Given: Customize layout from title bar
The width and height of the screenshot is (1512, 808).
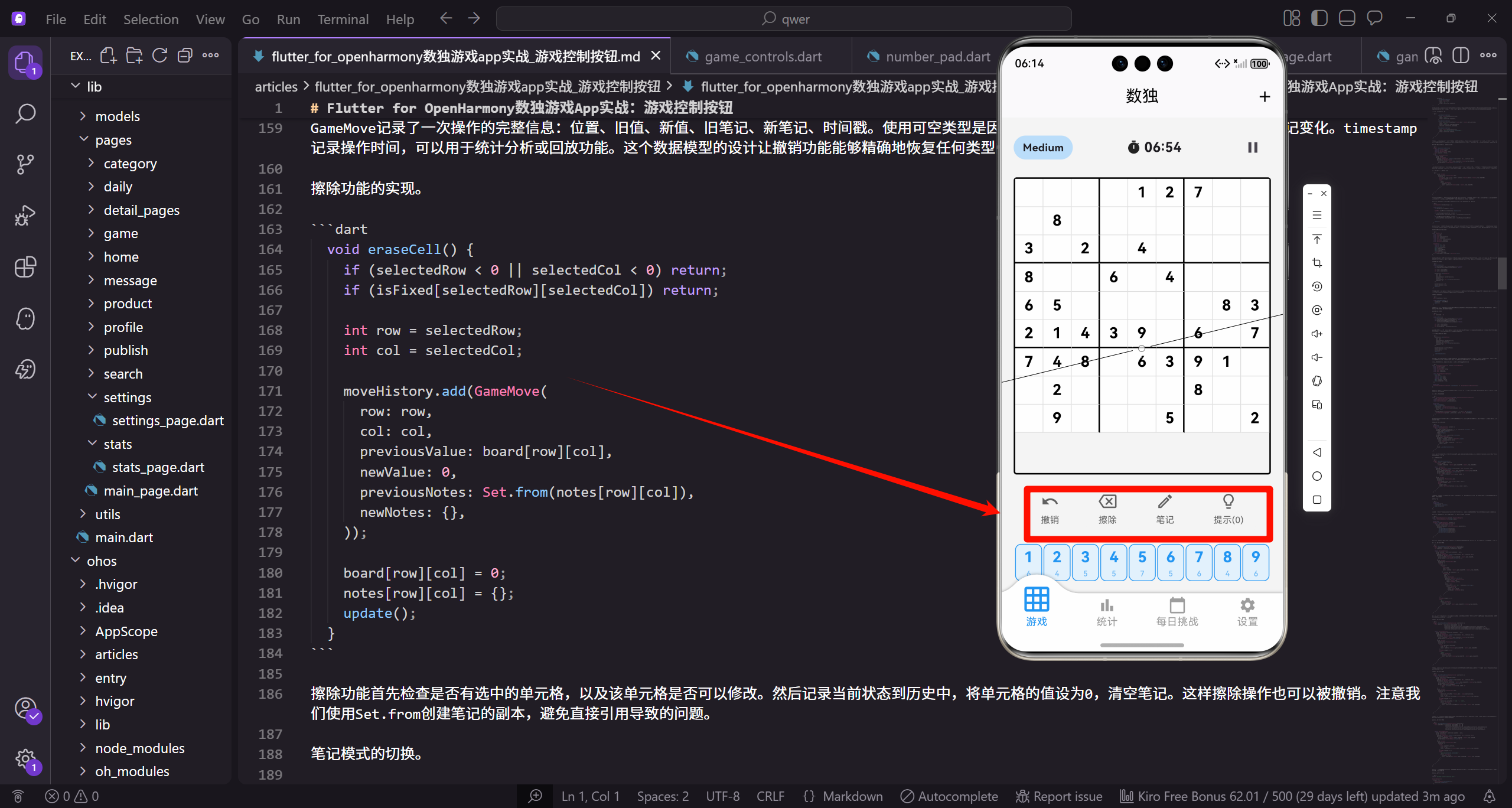Looking at the screenshot, I should 1292,18.
